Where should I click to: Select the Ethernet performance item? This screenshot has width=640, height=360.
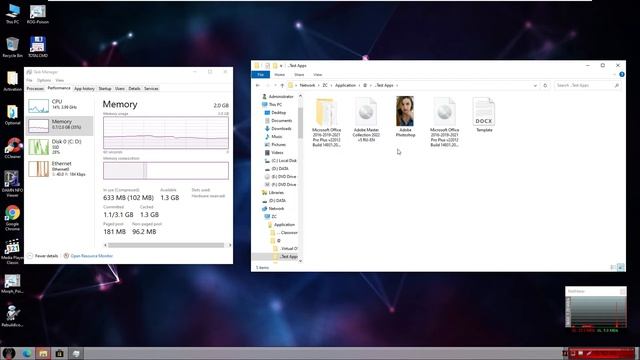(x=60, y=169)
